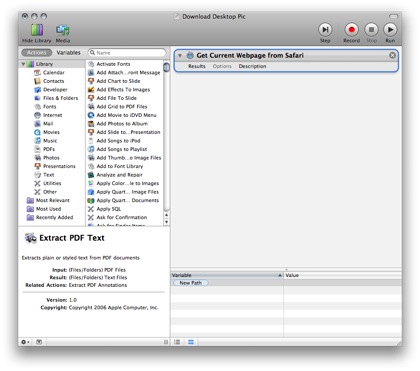Select the Add Songs to iPod action
420x371 pixels.
[x=118, y=141]
